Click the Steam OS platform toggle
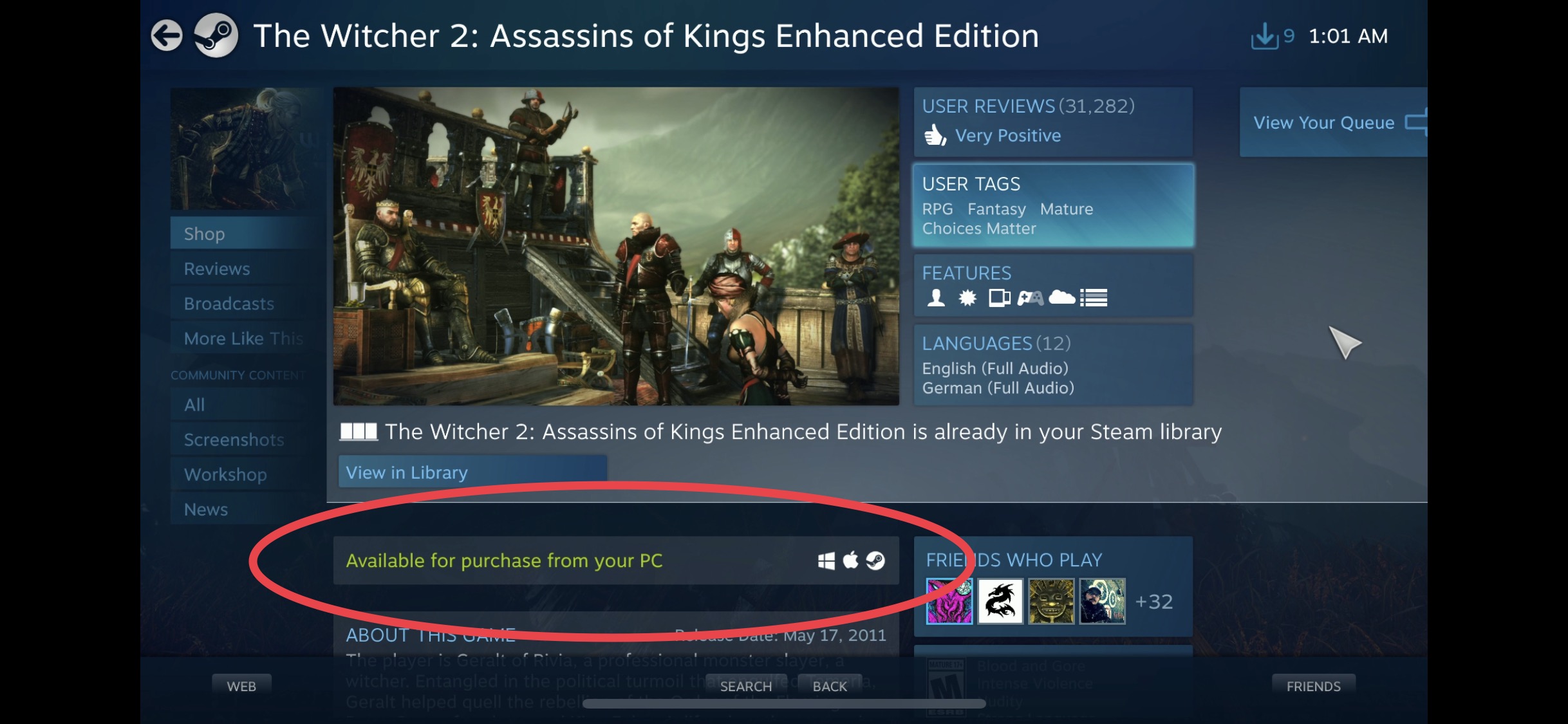Screen dimensions: 1568x724 point(873,560)
